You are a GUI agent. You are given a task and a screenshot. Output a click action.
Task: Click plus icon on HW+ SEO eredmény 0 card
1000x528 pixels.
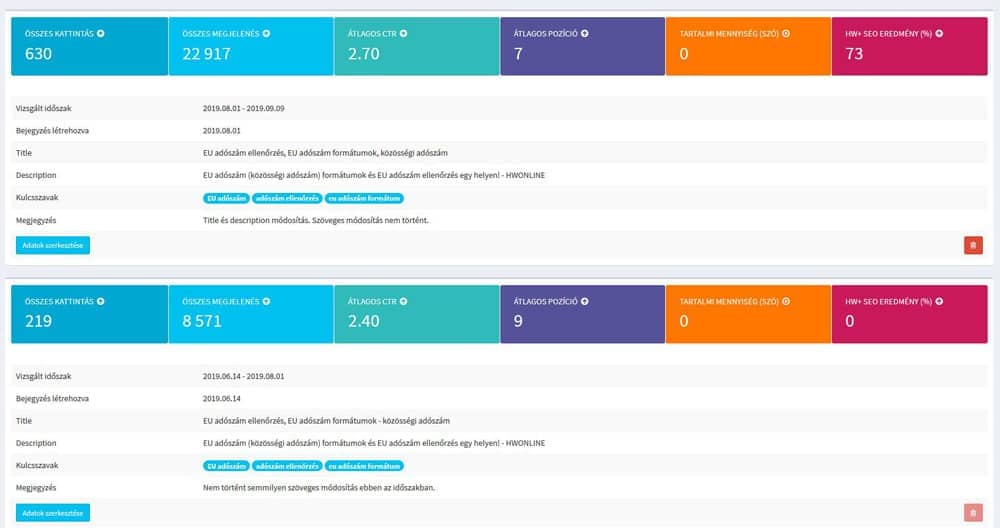coord(939,302)
